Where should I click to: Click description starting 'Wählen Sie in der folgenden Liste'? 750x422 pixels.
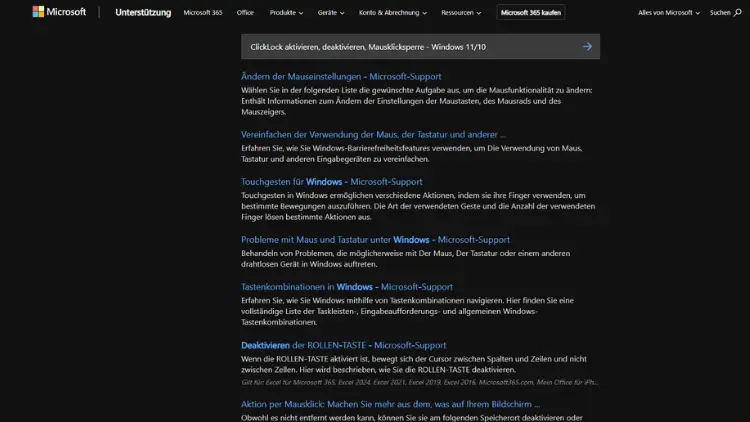coord(417,101)
